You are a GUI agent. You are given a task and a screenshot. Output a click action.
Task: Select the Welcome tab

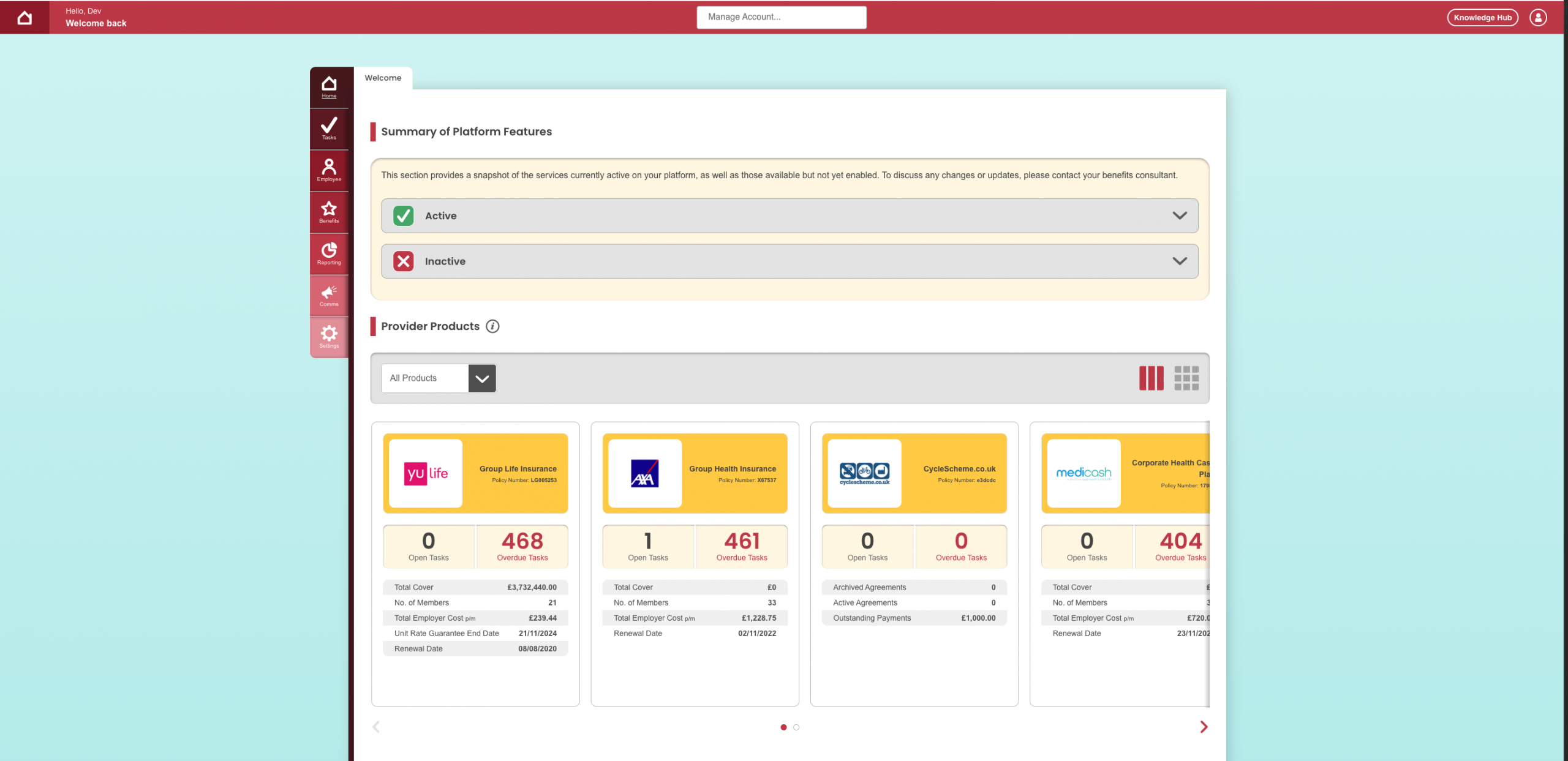tap(383, 78)
